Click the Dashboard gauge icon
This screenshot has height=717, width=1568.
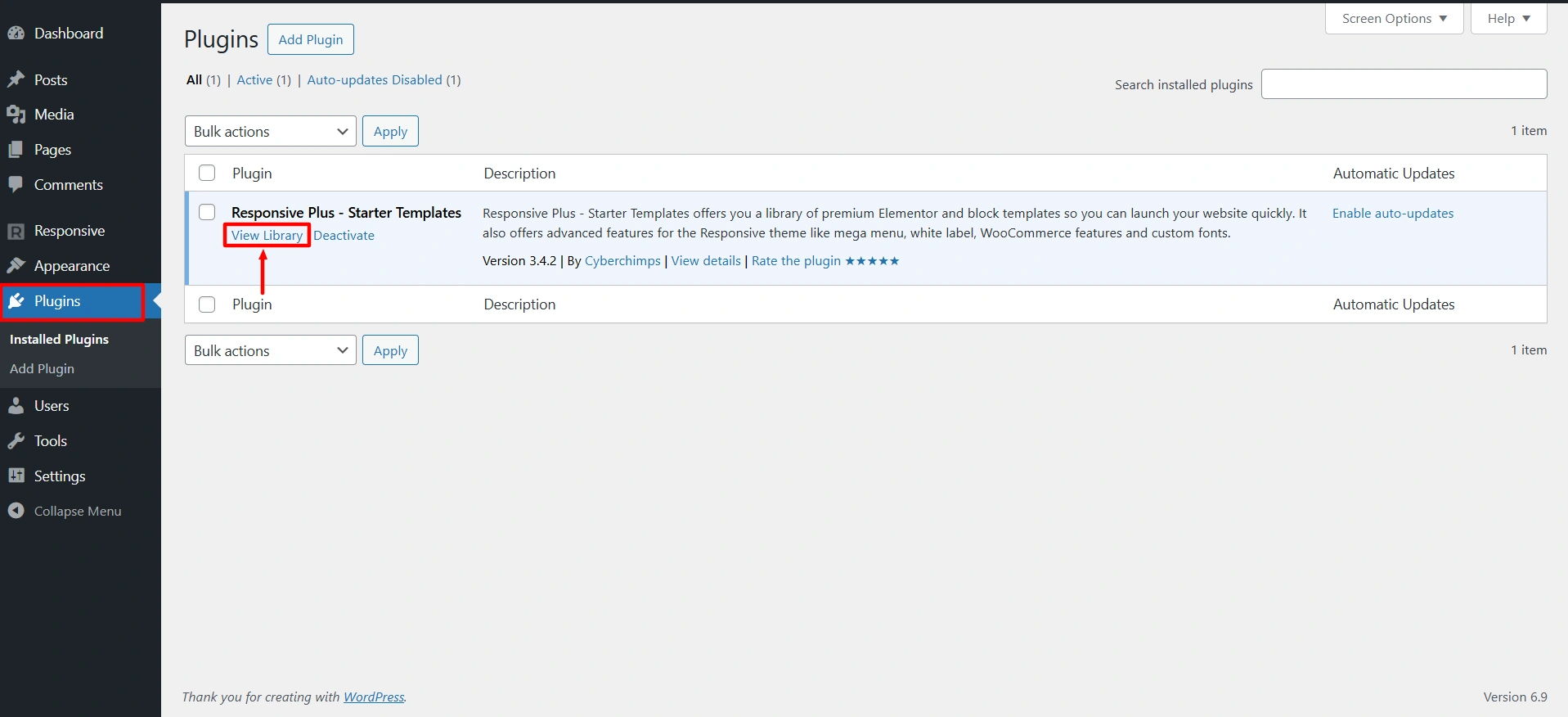coord(16,34)
